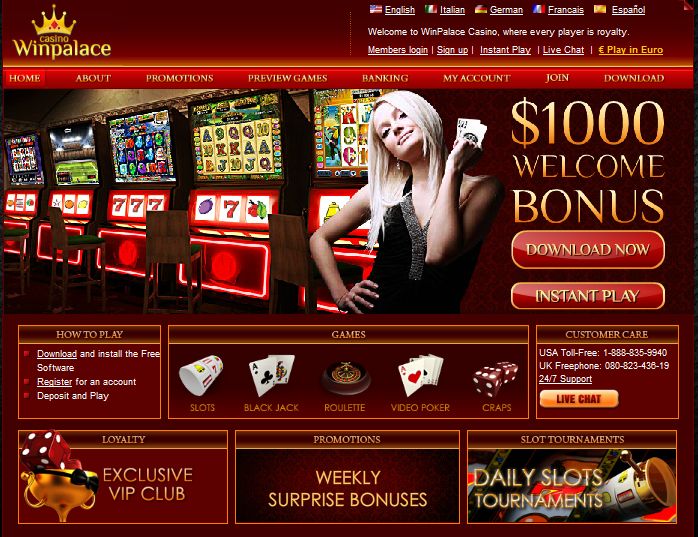Switch language using the Italian flag
Viewport: 698px width, 537px height.
(430, 9)
